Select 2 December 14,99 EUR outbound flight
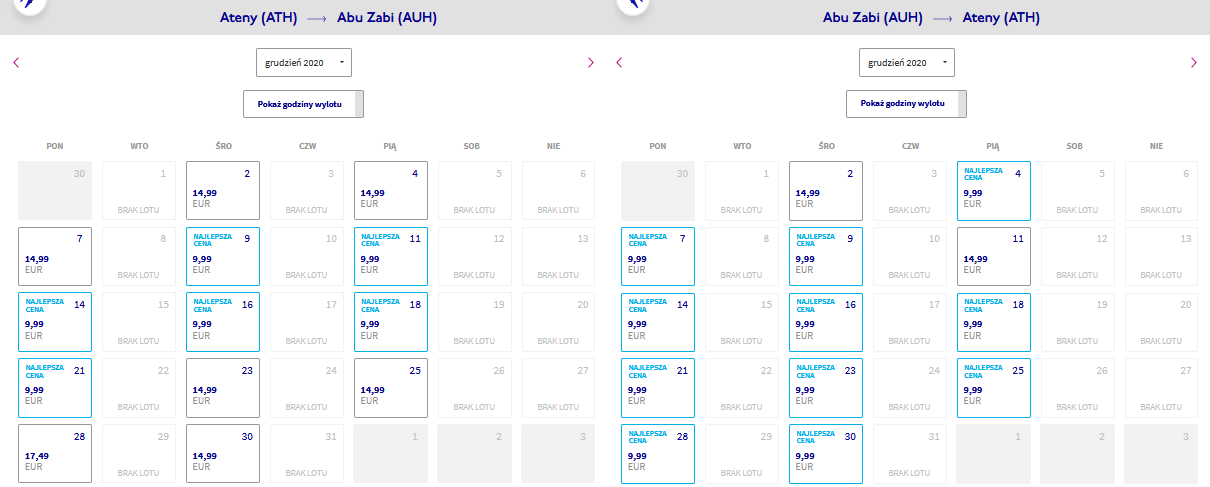 pyautogui.click(x=223, y=190)
